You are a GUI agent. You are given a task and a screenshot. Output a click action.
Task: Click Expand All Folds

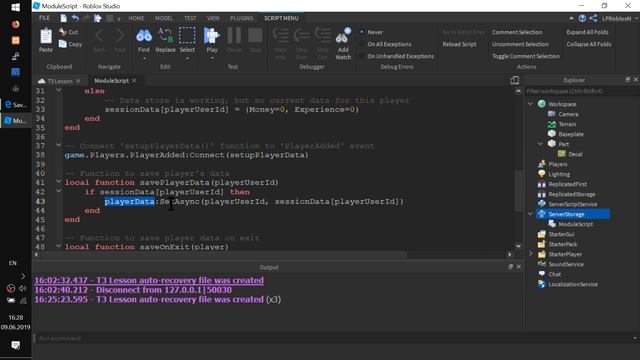587,32
